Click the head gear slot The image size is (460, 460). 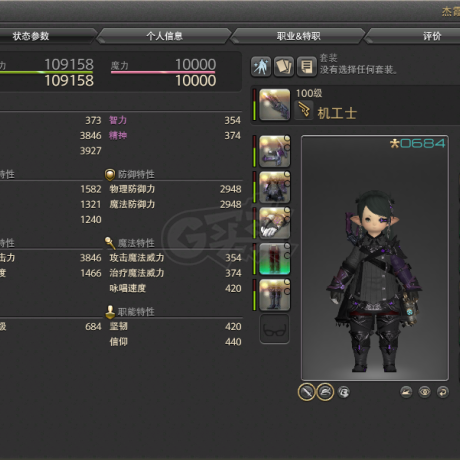point(275,151)
